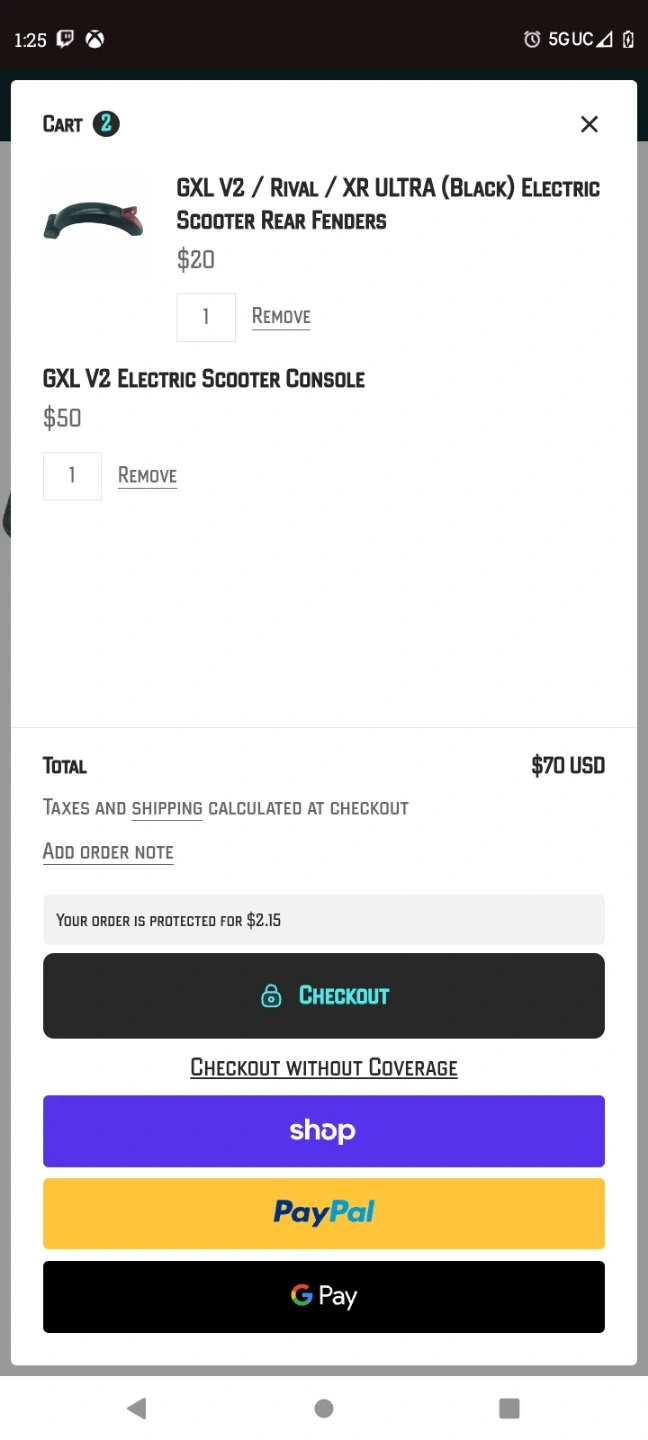Choose Checkout without Coverage

324,1068
